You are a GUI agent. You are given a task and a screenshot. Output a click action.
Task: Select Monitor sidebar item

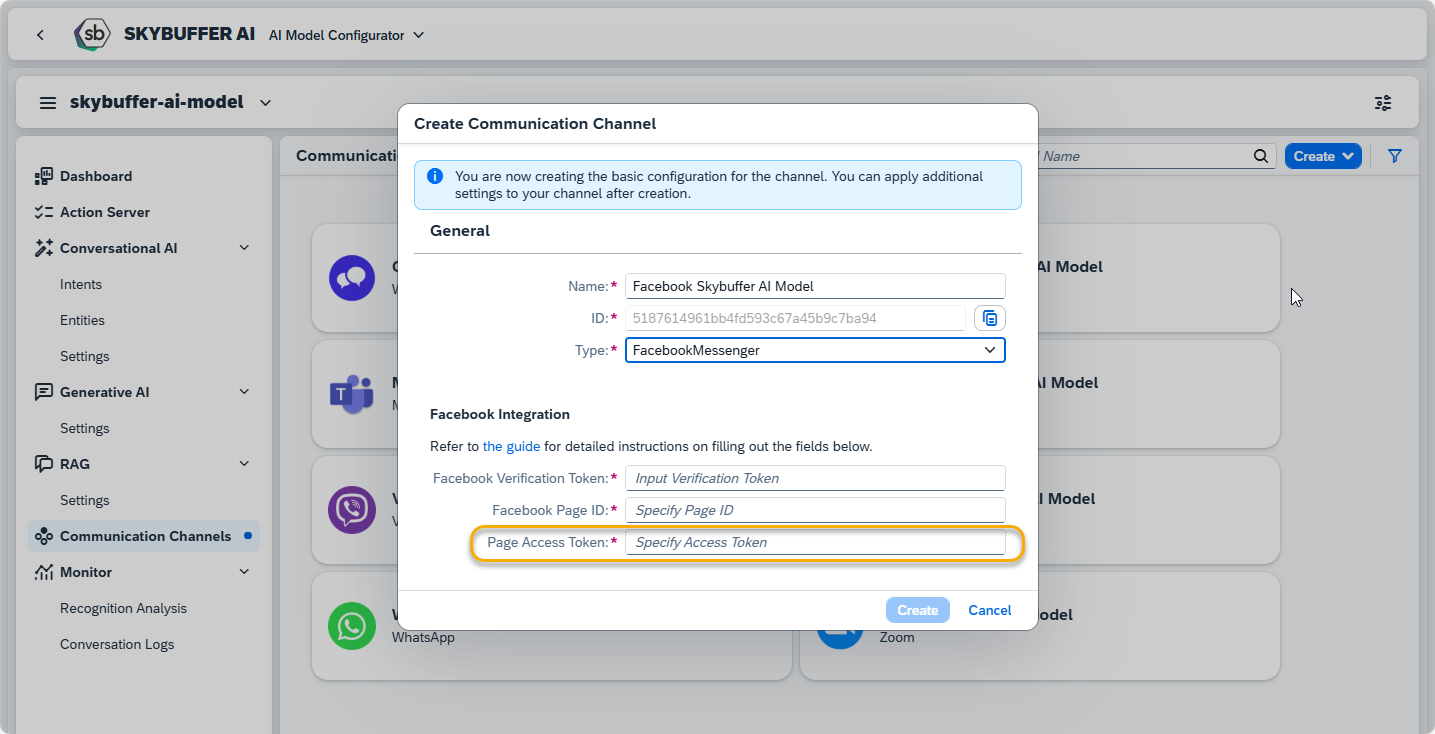click(86, 572)
